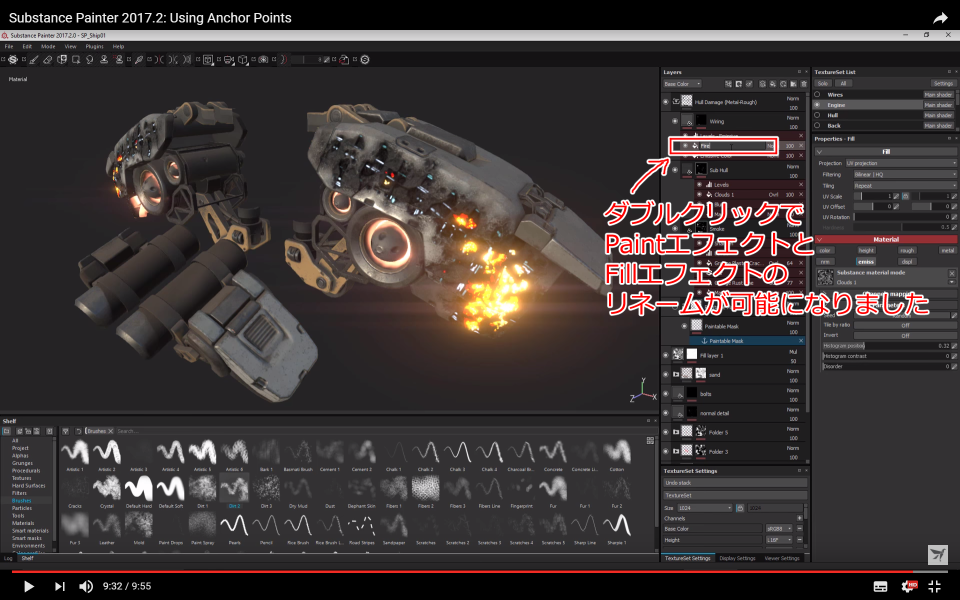Play the YouTube video
The width and height of the screenshot is (960, 600).
(x=28, y=586)
